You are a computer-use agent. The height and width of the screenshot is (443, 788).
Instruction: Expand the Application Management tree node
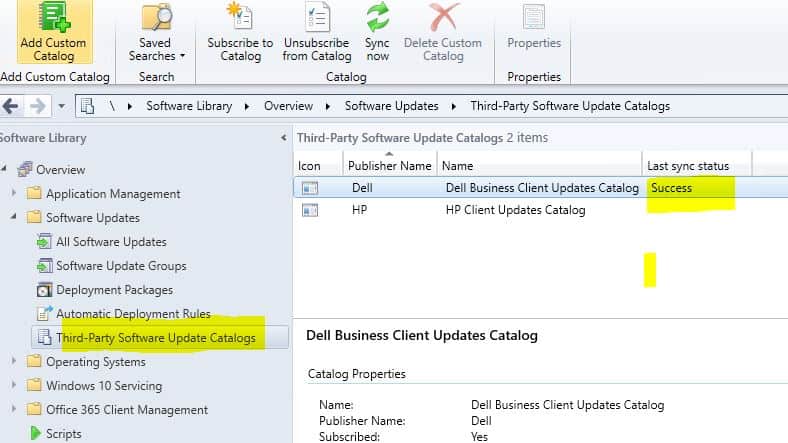(14, 193)
